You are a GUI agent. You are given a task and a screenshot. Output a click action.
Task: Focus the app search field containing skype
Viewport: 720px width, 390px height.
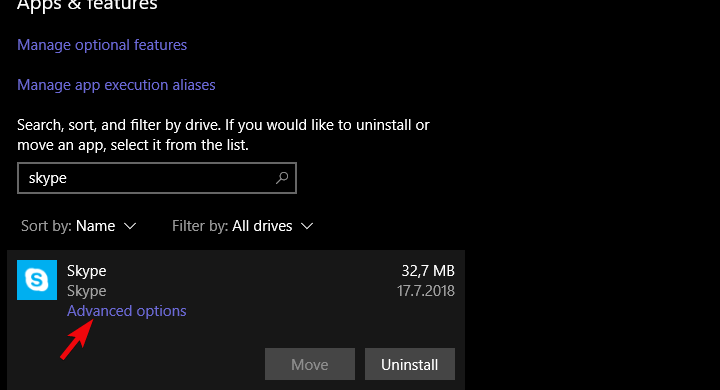pyautogui.click(x=157, y=178)
